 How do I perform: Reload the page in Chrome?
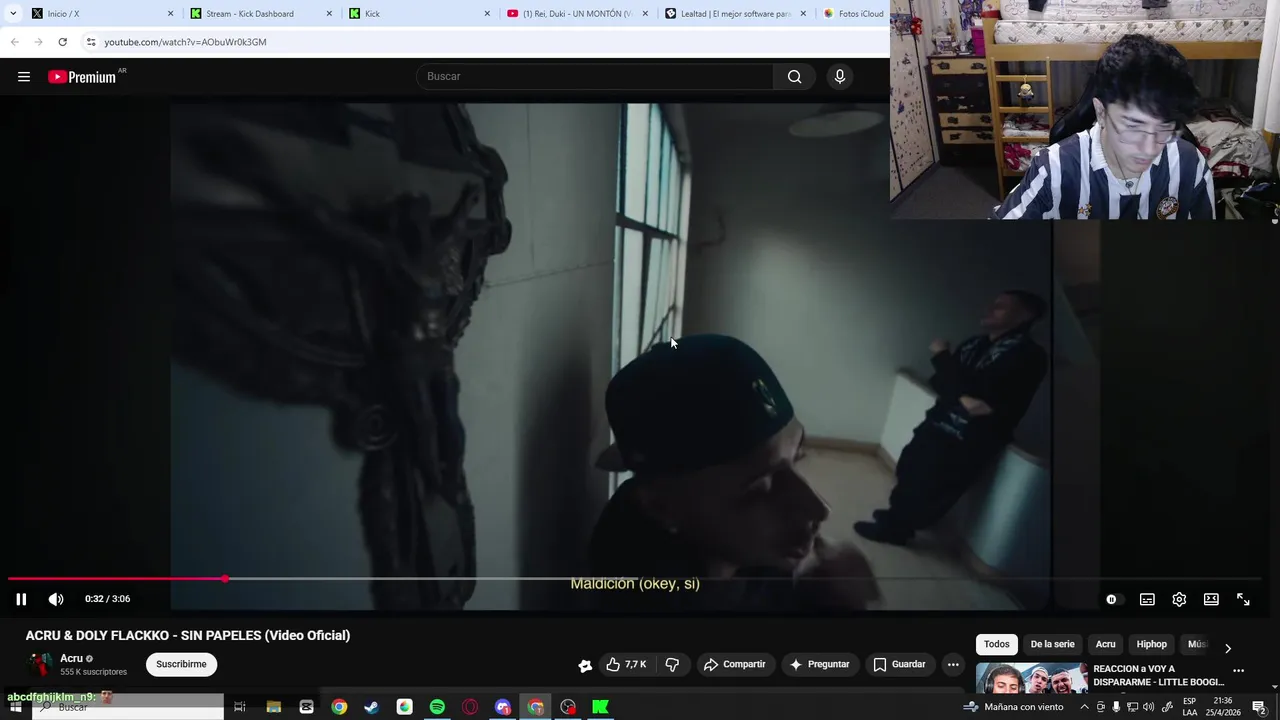pyautogui.click(x=62, y=42)
